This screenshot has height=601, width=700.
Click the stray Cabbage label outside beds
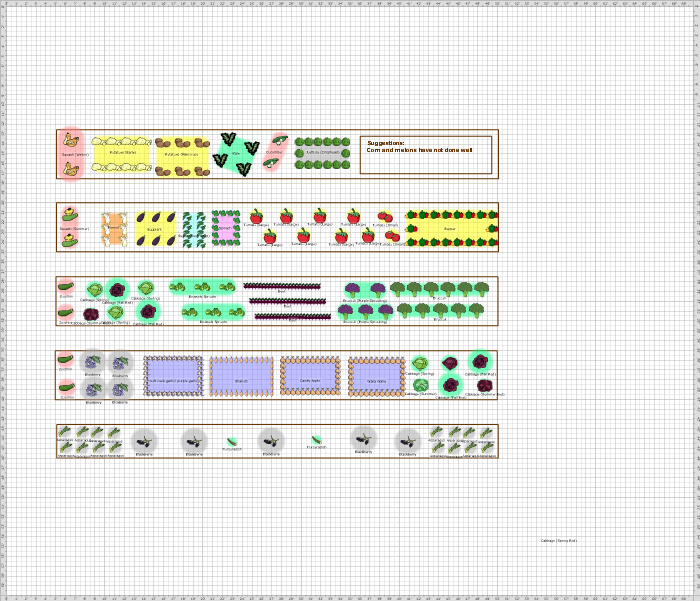coord(559,541)
